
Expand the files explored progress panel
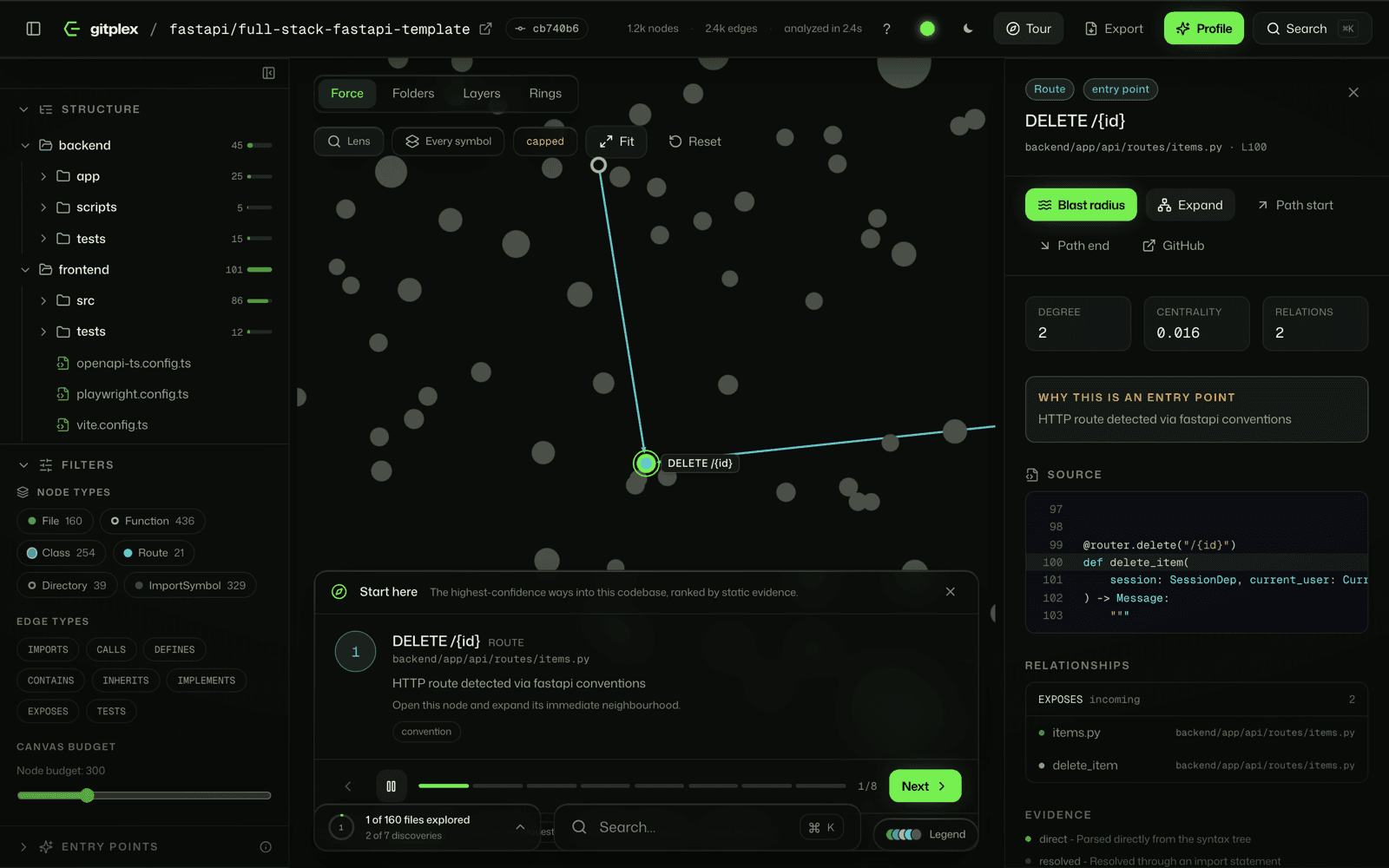tap(520, 827)
